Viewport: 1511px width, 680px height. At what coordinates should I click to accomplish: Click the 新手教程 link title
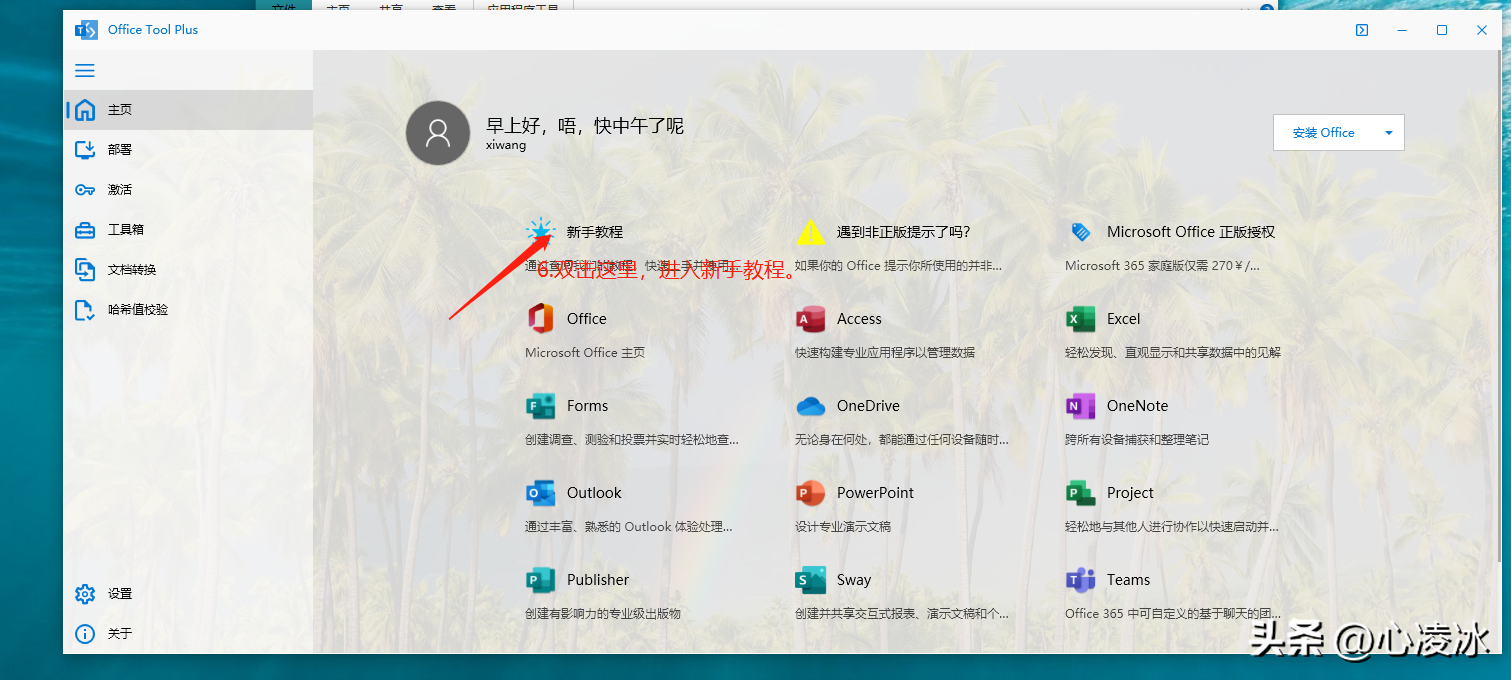(595, 232)
